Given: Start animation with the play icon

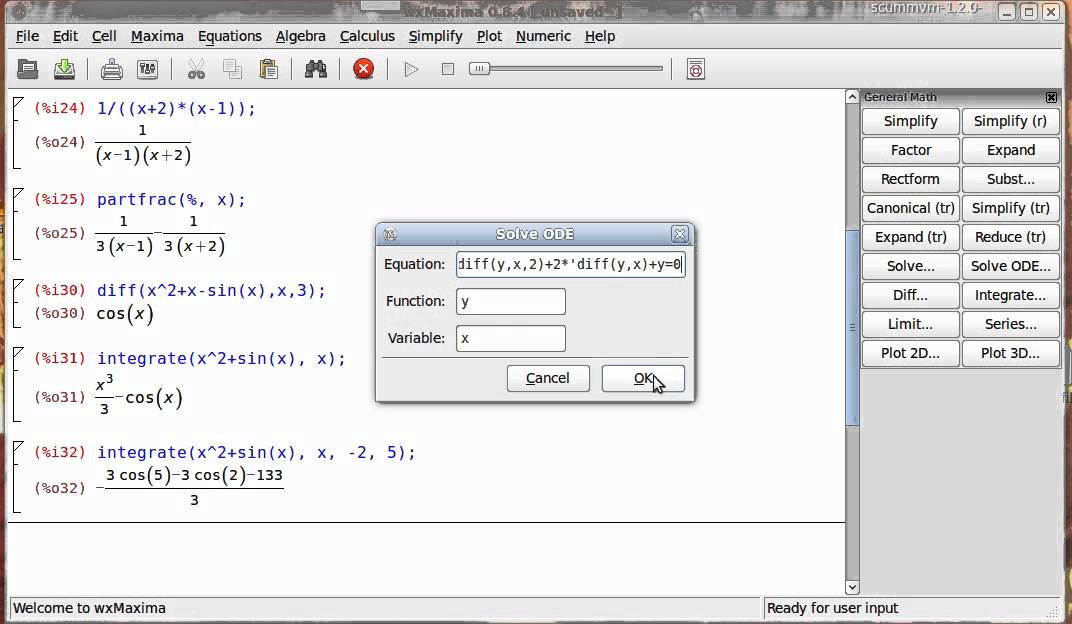Looking at the screenshot, I should 411,69.
